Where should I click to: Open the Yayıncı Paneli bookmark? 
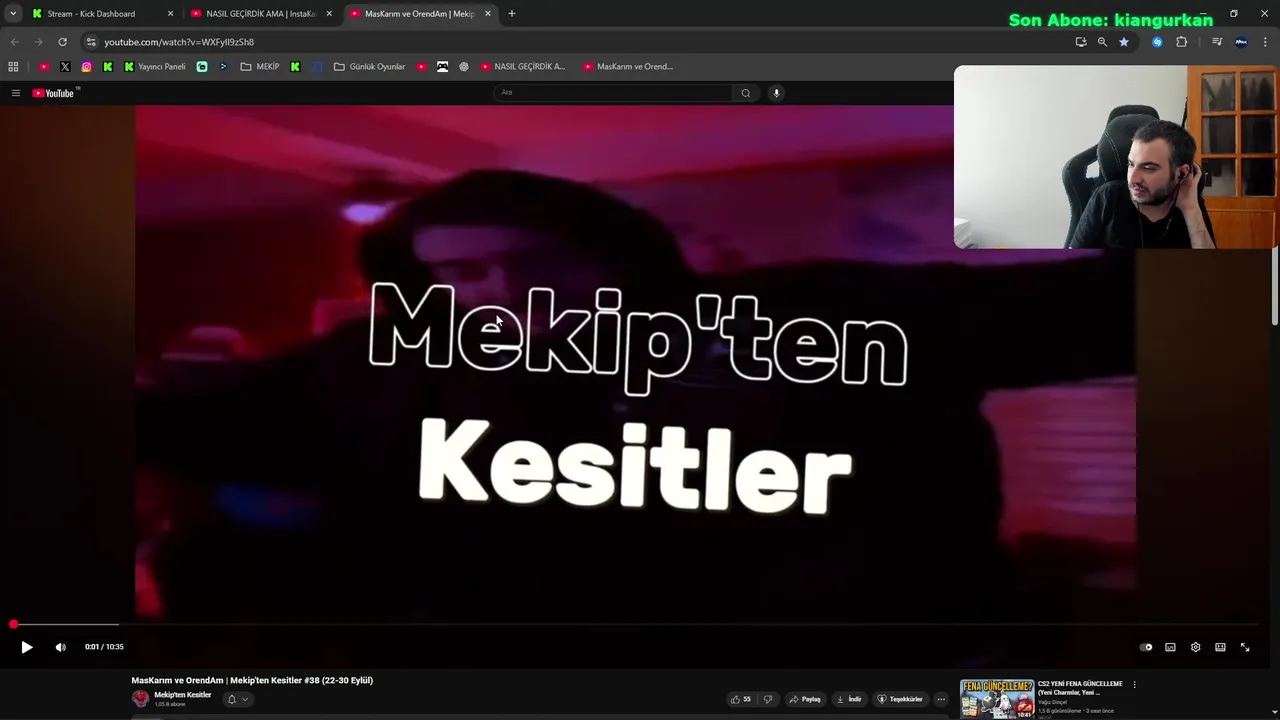point(155,67)
